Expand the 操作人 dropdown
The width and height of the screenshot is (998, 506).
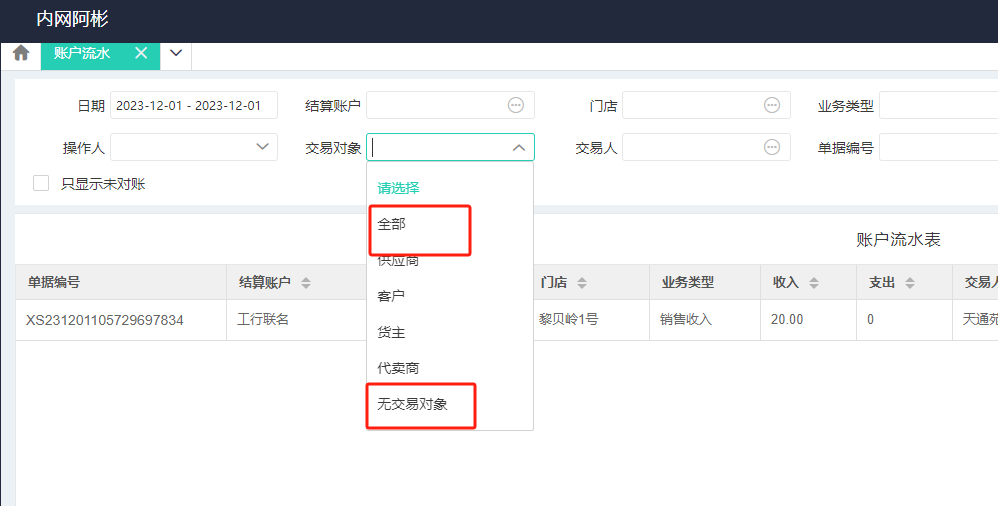coord(264,147)
